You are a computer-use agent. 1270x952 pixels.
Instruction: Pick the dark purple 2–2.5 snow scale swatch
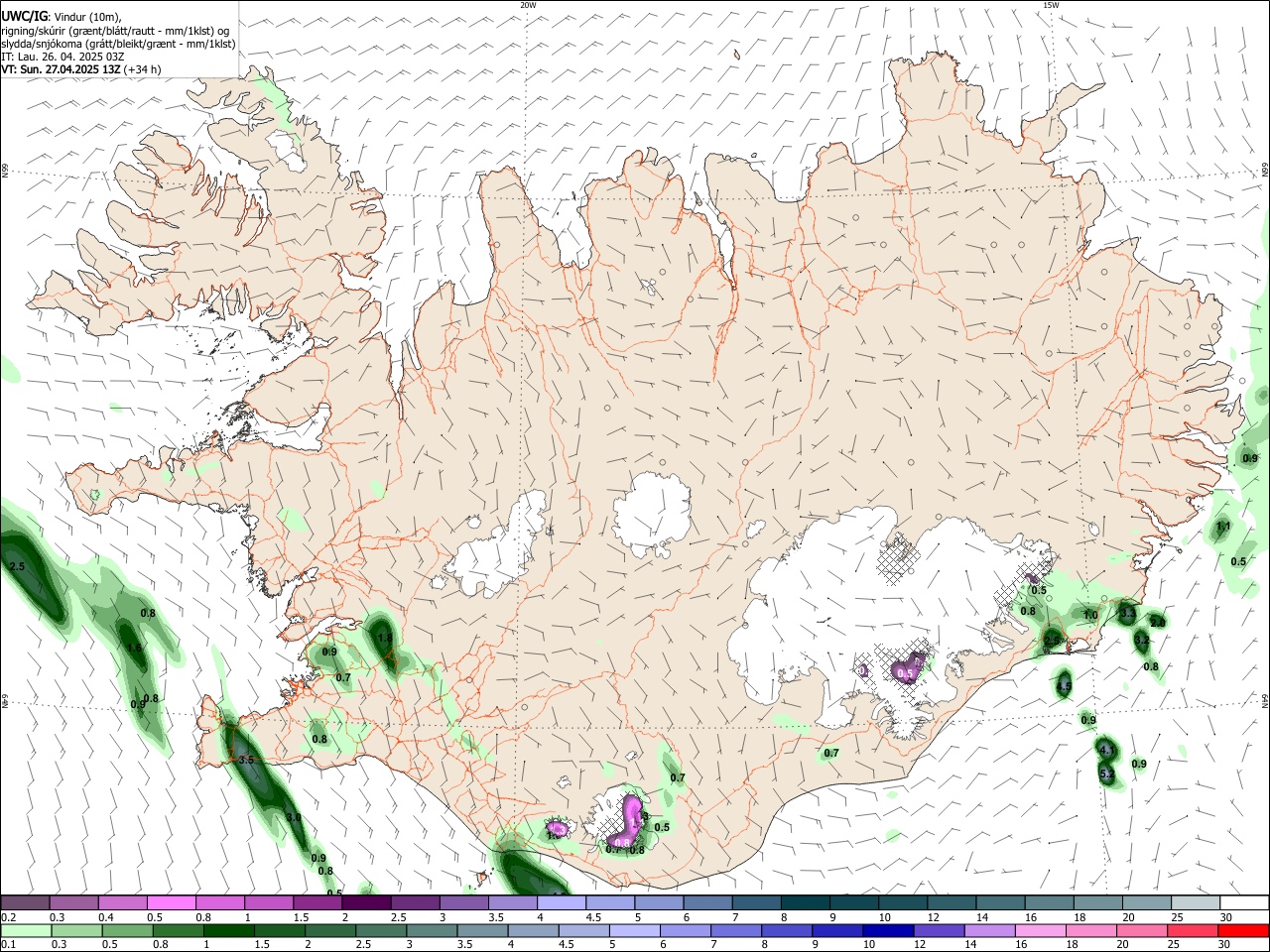click(366, 903)
